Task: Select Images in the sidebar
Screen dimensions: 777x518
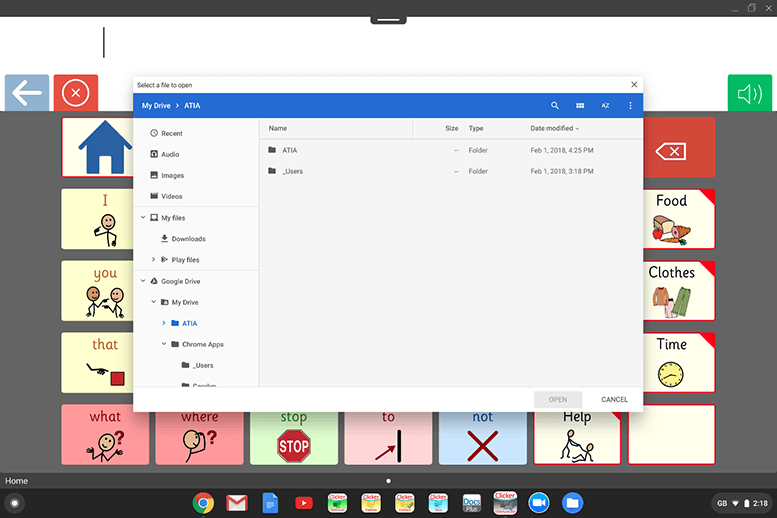Action: [172, 175]
